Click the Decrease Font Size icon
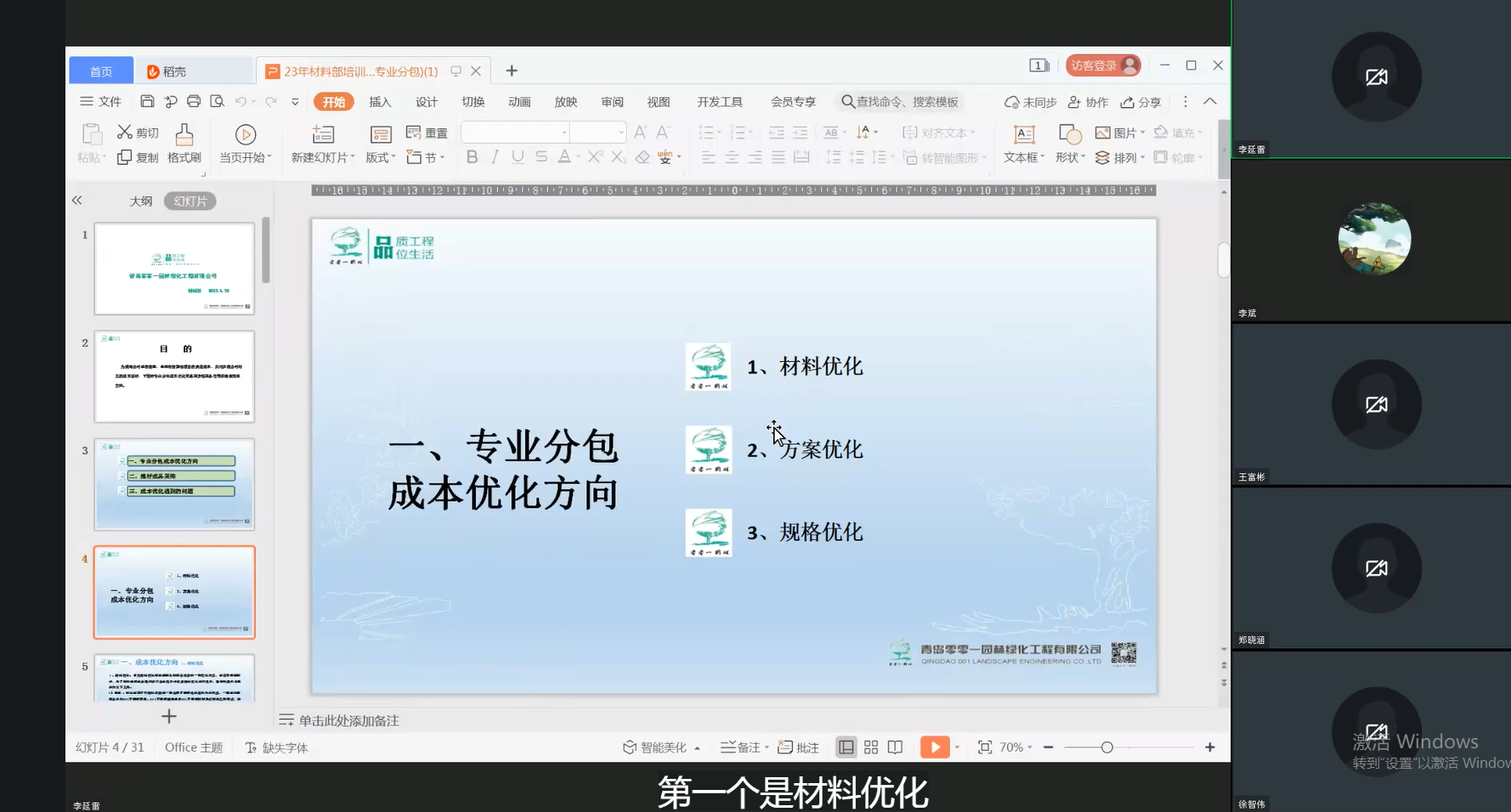This screenshot has height=812, width=1511. click(x=663, y=133)
